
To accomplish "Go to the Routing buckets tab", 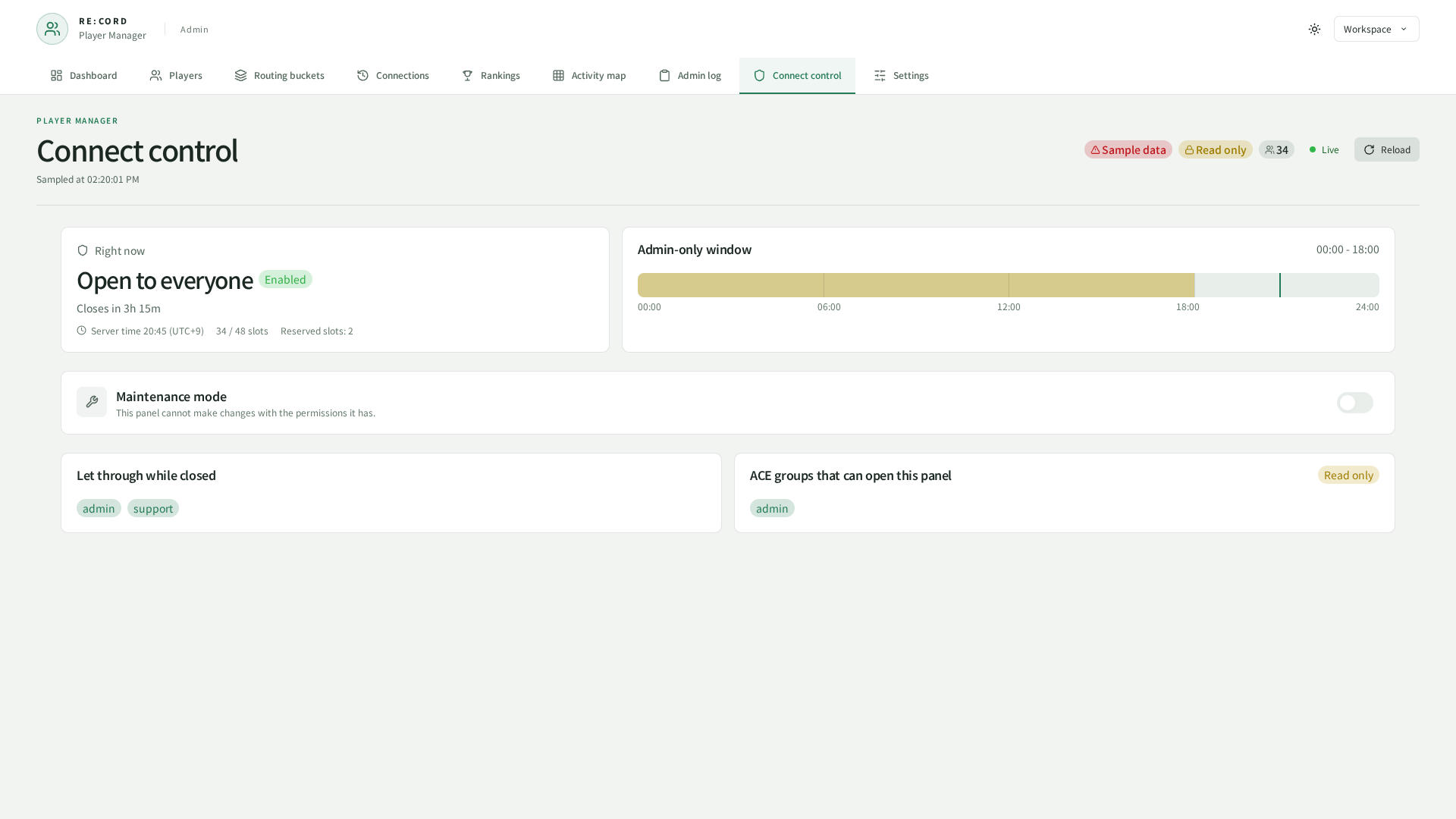I will pos(280,76).
